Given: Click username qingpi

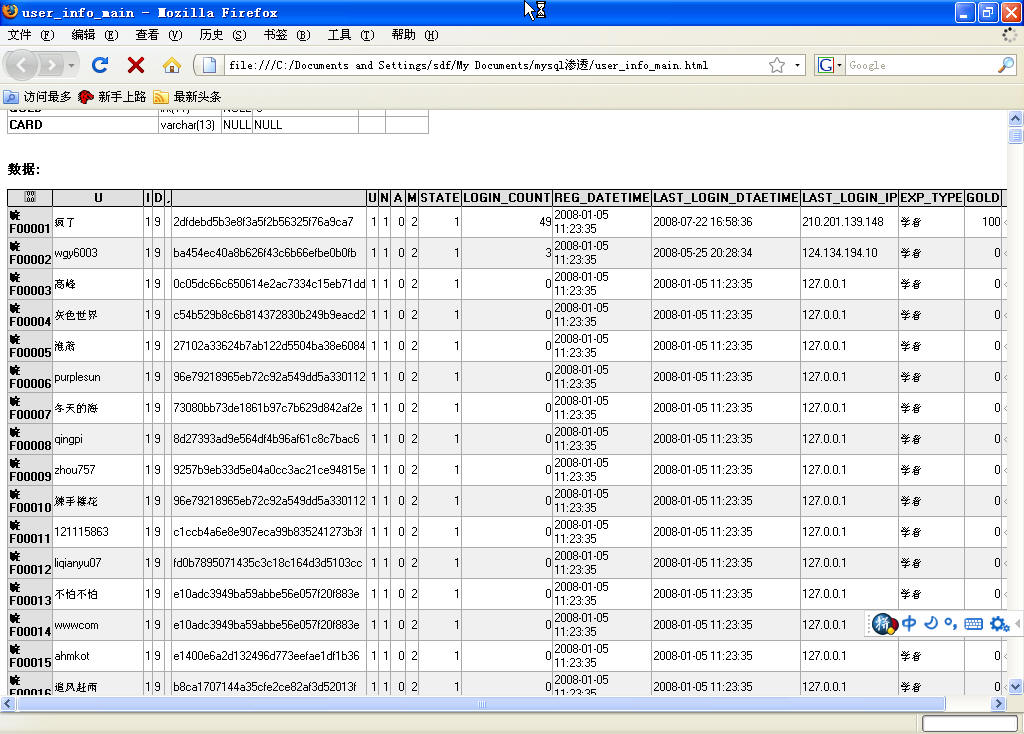Looking at the screenshot, I should tap(69, 439).
